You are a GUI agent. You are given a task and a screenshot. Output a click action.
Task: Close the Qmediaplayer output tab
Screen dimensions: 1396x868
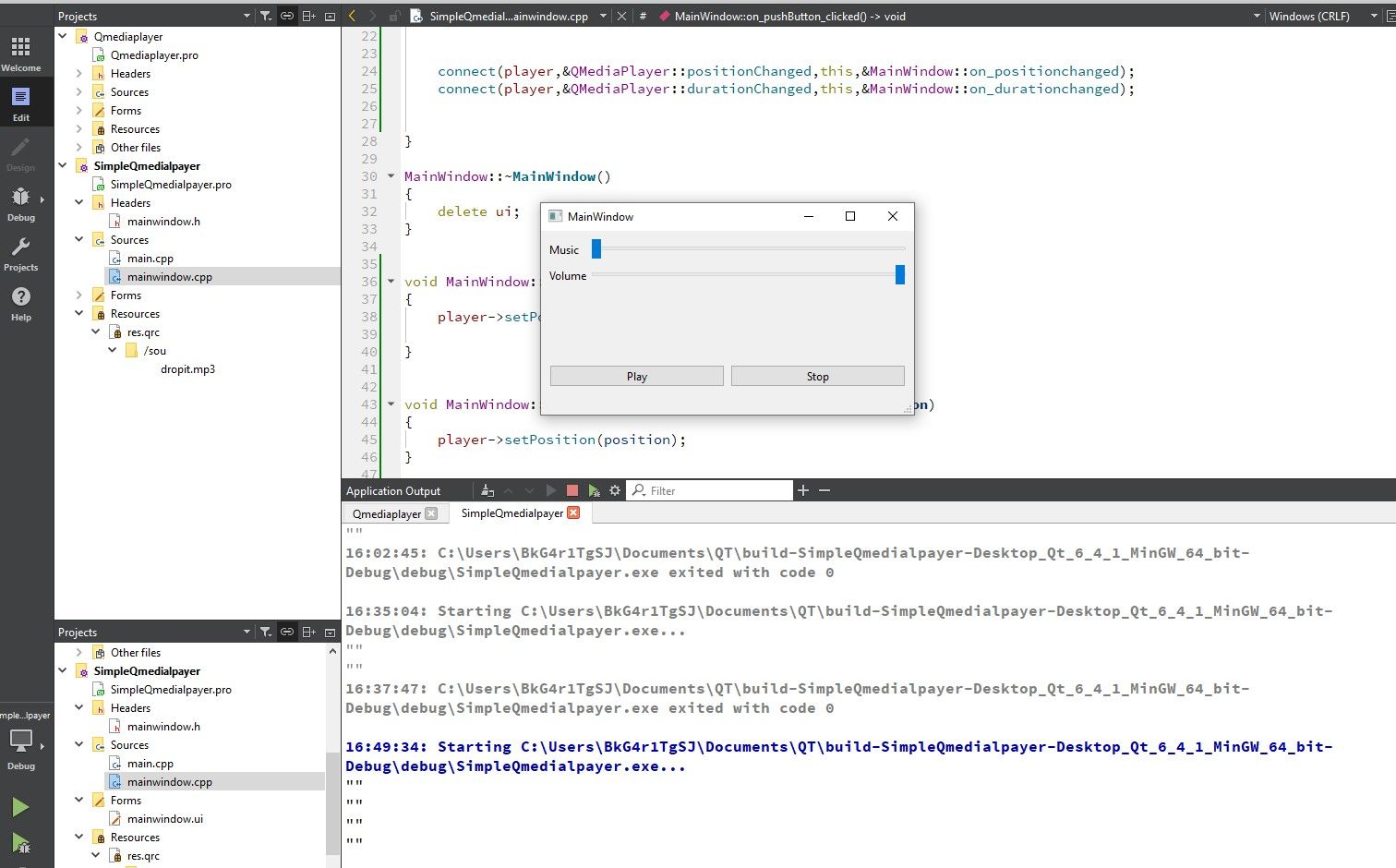tap(431, 513)
